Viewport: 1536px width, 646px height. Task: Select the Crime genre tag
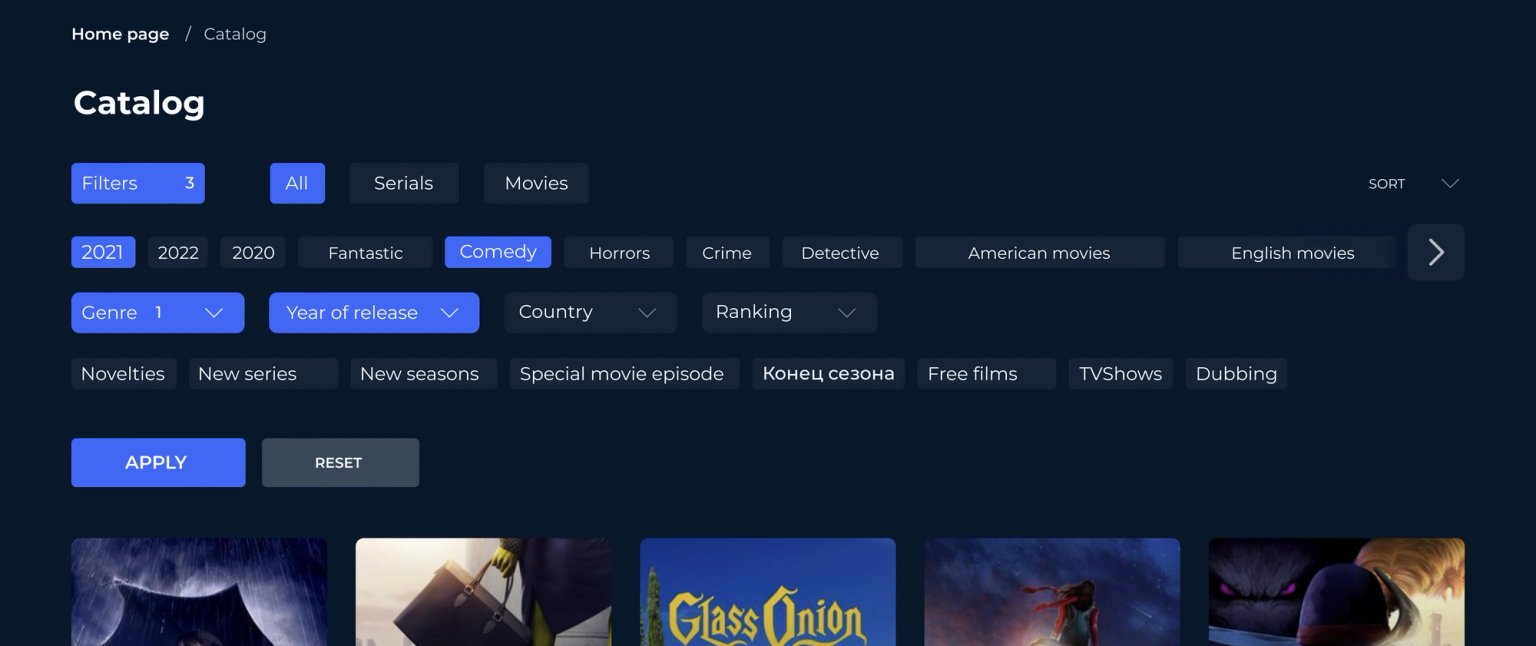coord(727,253)
